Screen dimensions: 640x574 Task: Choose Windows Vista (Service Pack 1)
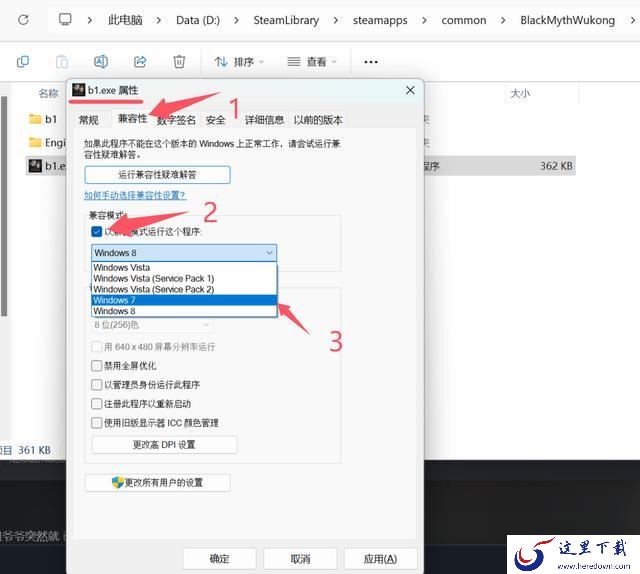[184, 278]
